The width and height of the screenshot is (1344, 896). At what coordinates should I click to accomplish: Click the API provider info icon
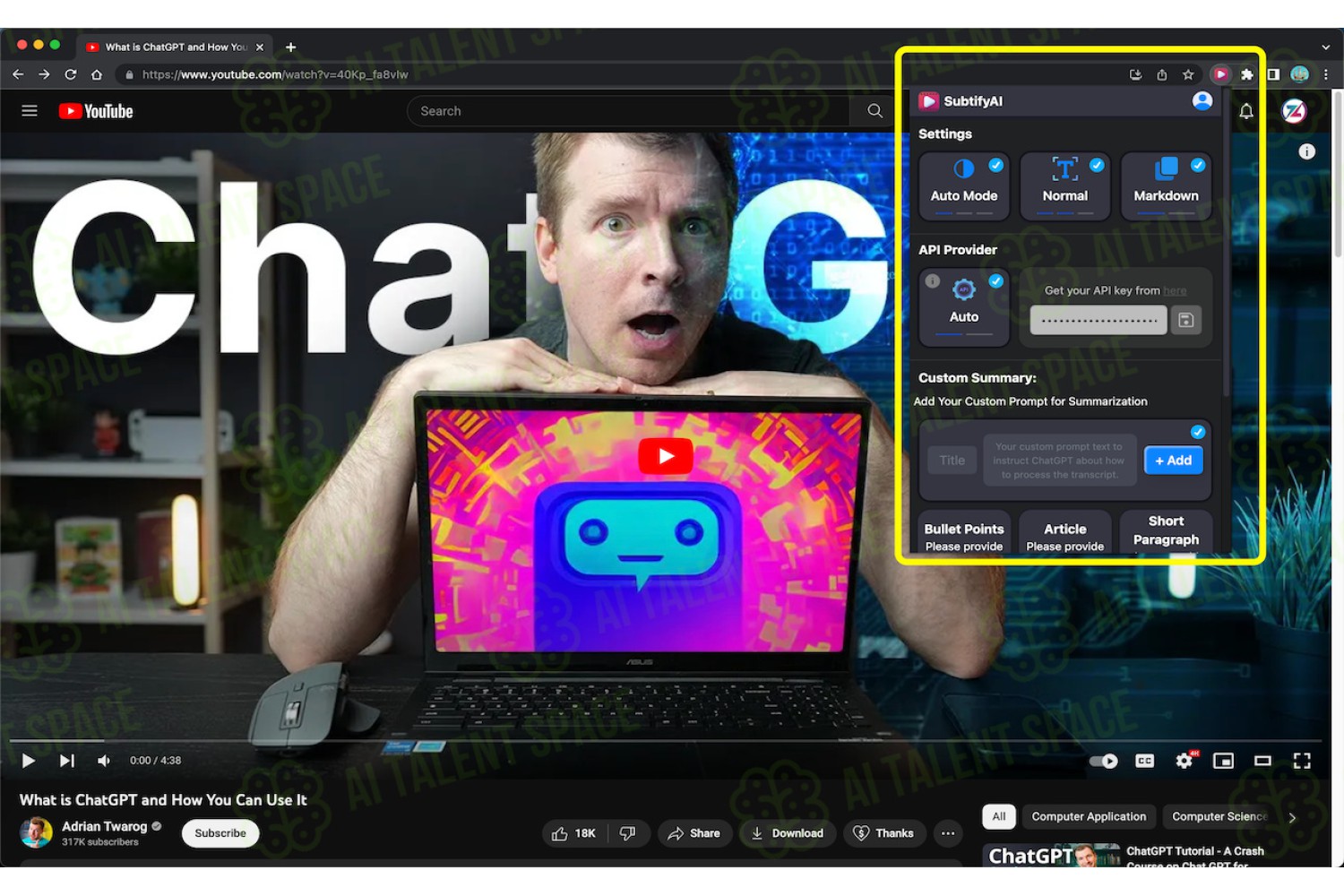coord(933,281)
